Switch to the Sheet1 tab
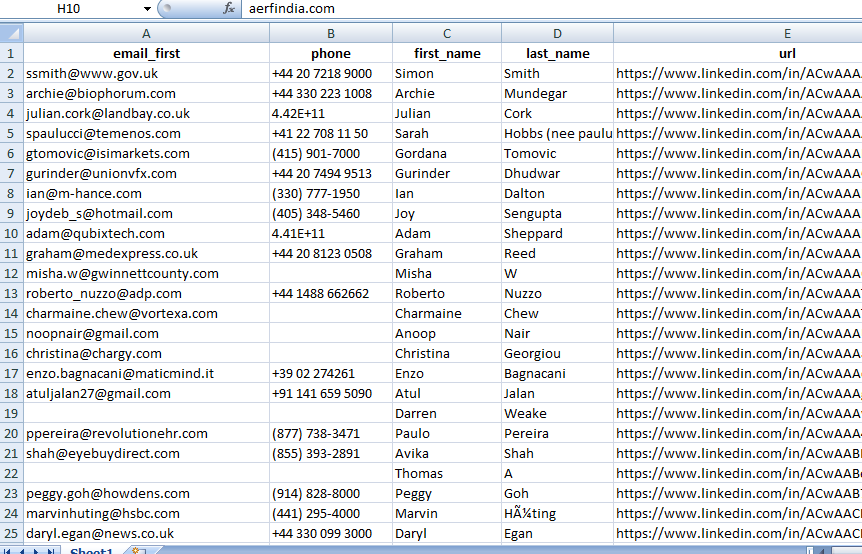862x554 pixels. tap(91, 551)
